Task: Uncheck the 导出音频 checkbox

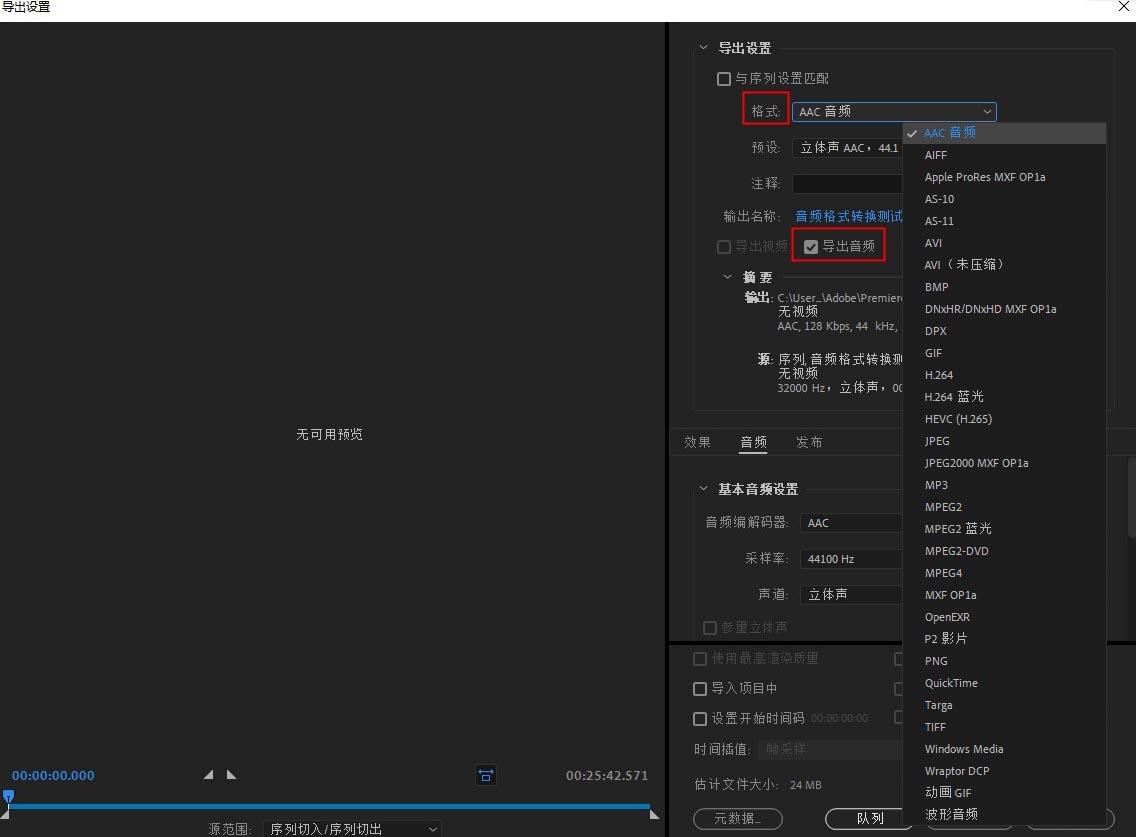Action: pos(811,247)
